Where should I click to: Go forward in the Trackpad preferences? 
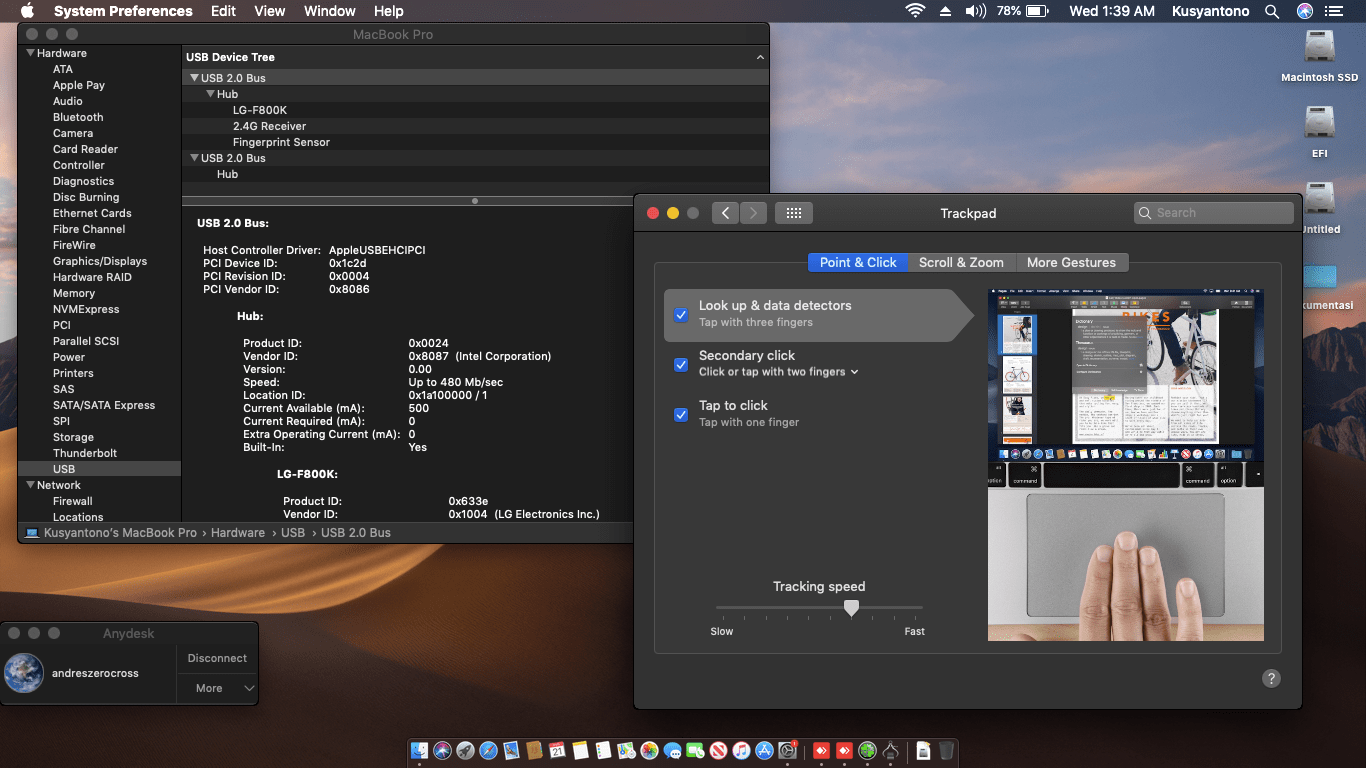coord(753,213)
